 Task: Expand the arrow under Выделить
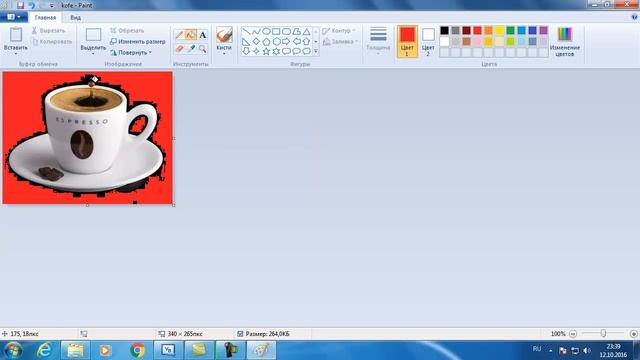click(93, 53)
